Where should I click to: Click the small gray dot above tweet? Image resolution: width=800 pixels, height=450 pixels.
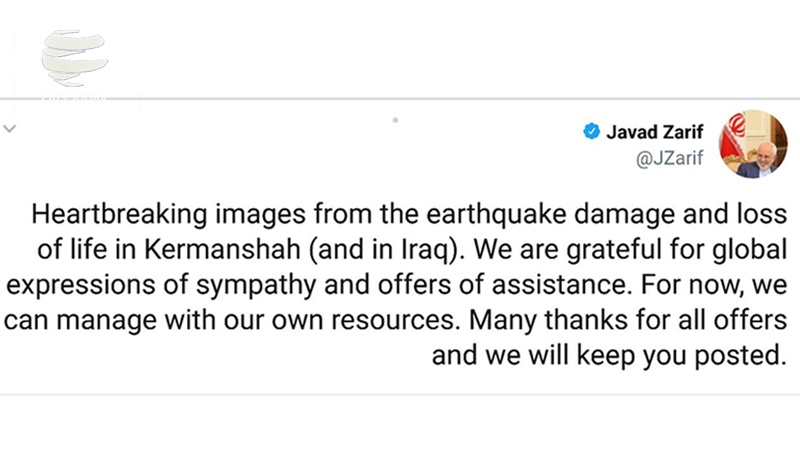pyautogui.click(x=395, y=120)
